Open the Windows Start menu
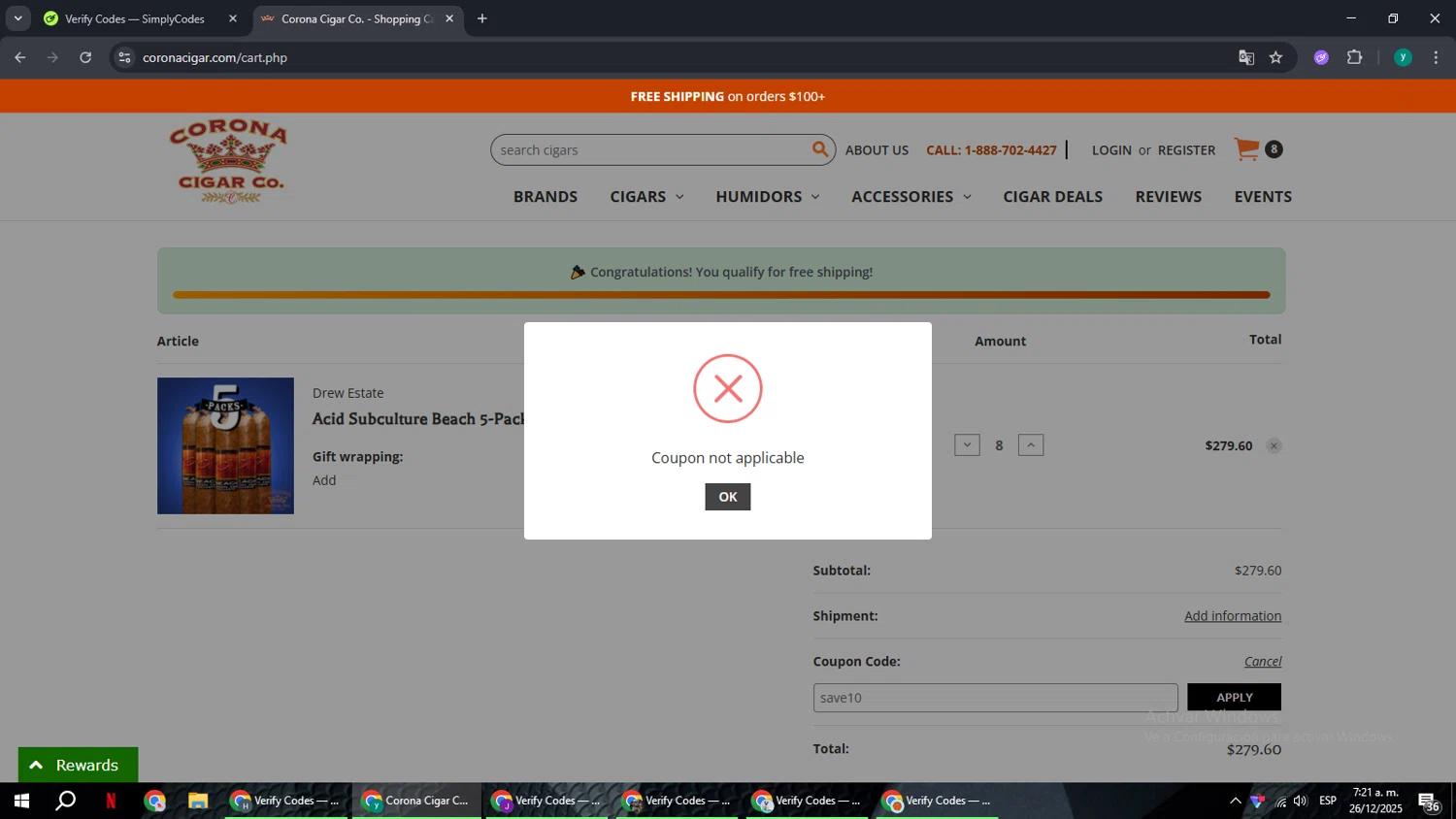This screenshot has width=1456, height=819. click(20, 801)
